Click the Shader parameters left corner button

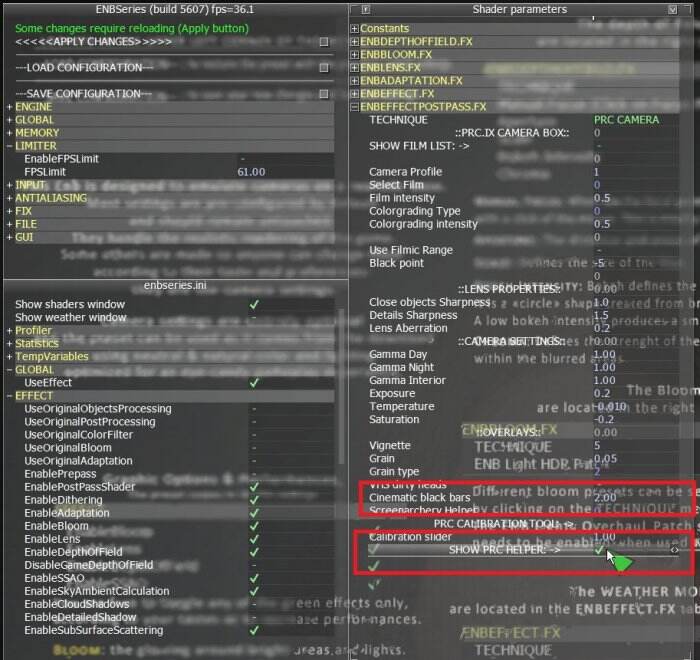tap(366, 9)
